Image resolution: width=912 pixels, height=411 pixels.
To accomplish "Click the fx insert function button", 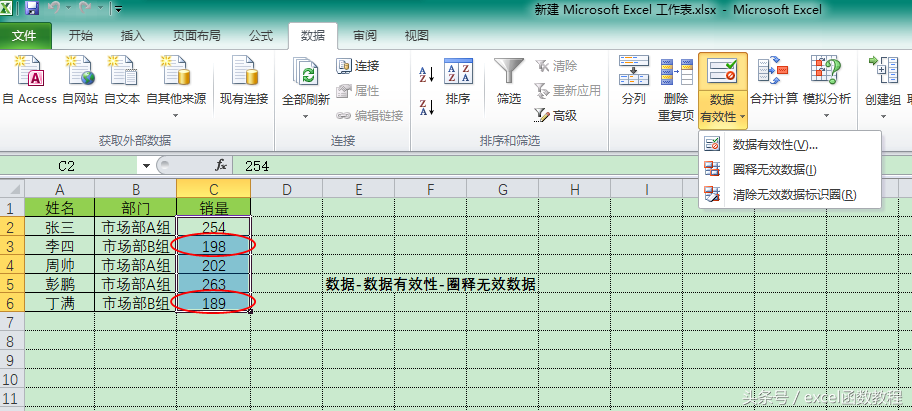I will click(x=221, y=166).
